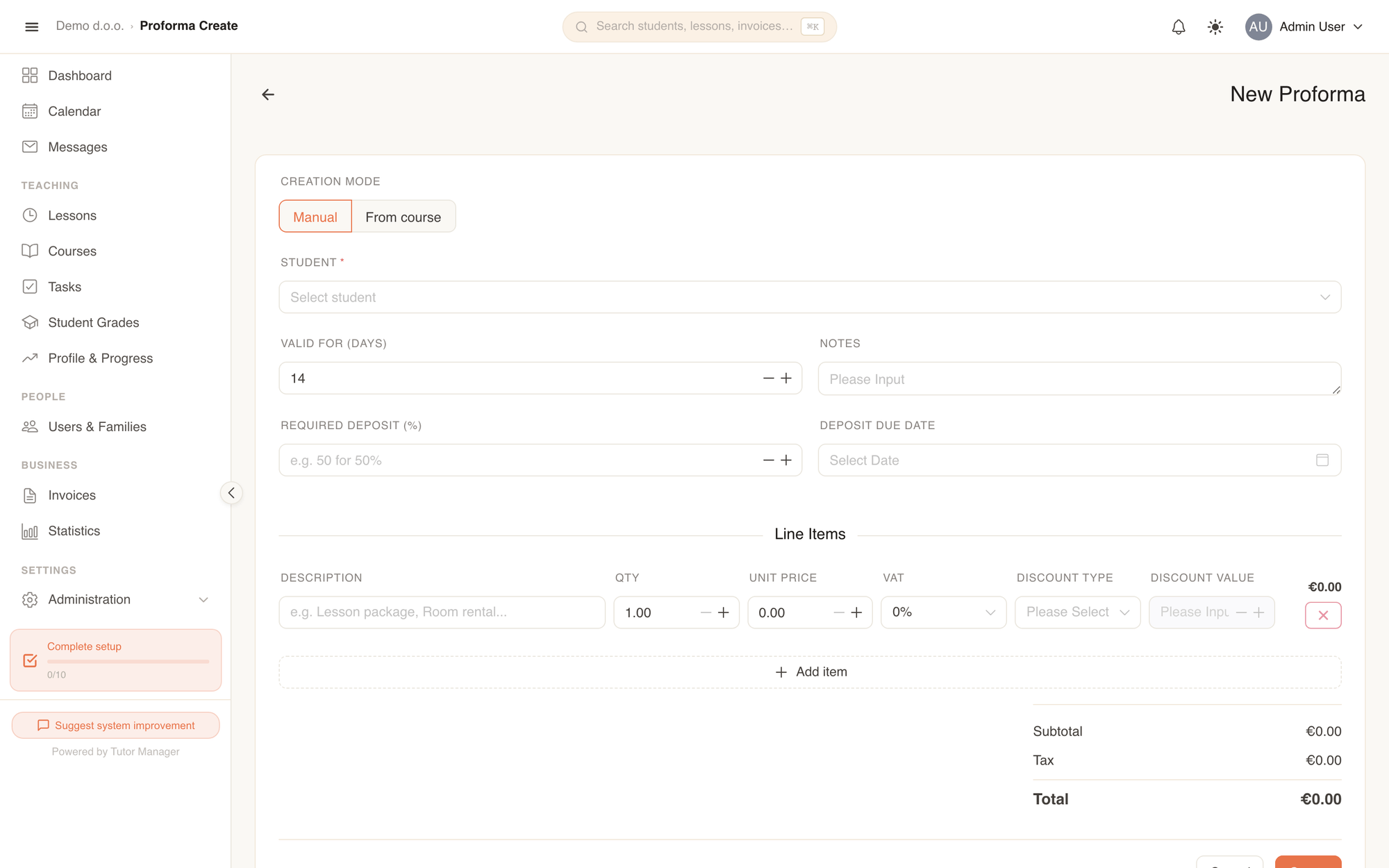Click the setup progress bar
Screen dimensions: 1389x868
click(x=128, y=662)
